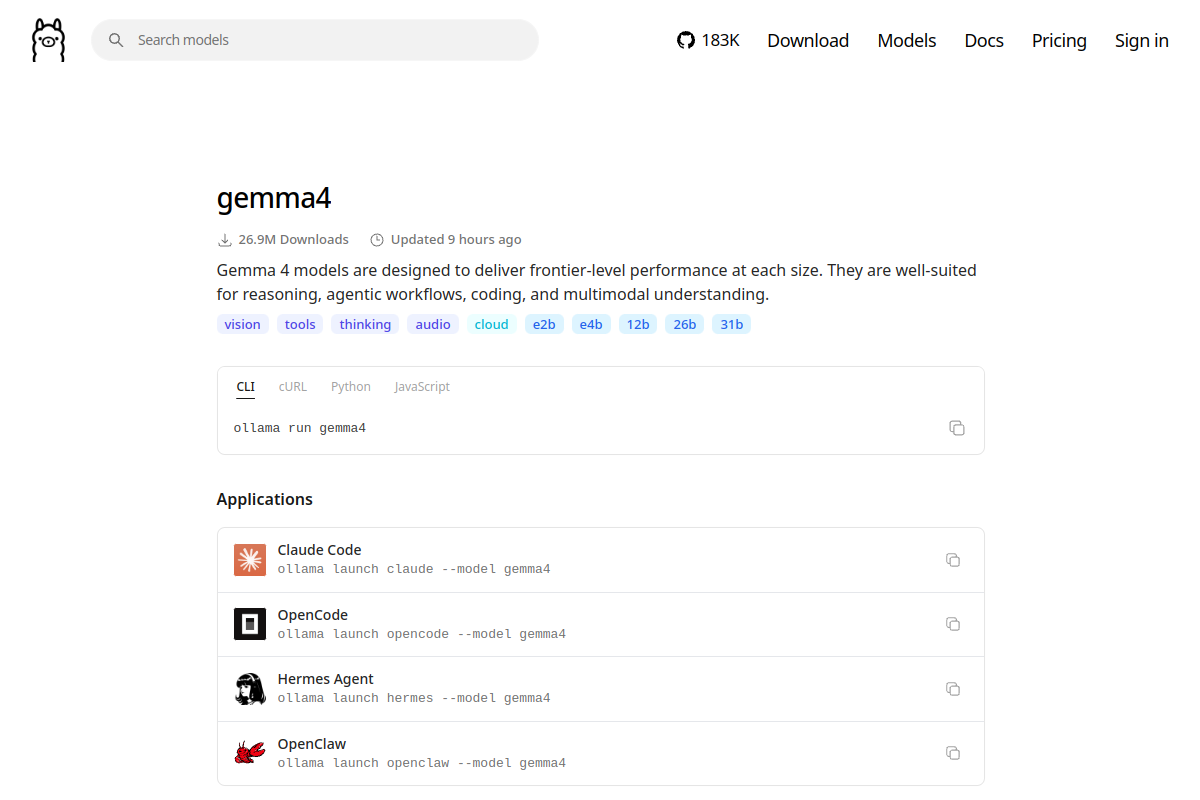Click 'ollama launch hermes --model gemma4' text

click(414, 698)
